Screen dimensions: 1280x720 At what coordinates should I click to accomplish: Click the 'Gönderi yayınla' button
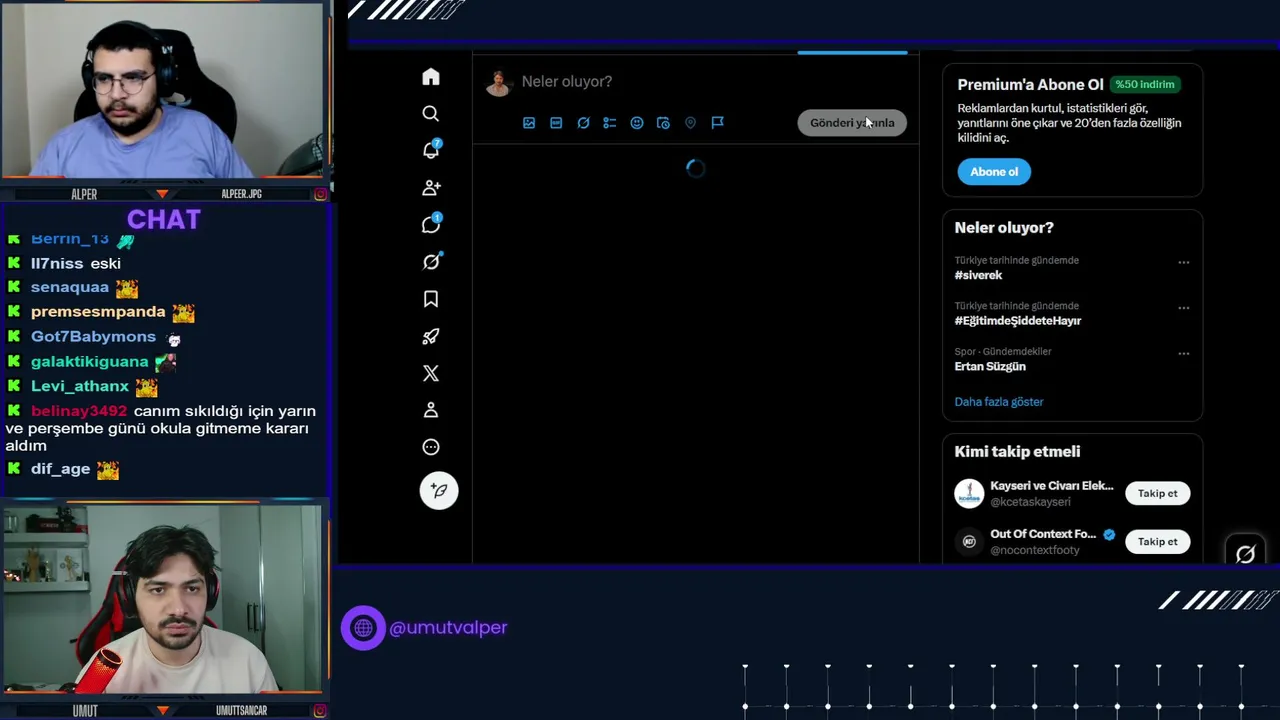click(x=852, y=123)
